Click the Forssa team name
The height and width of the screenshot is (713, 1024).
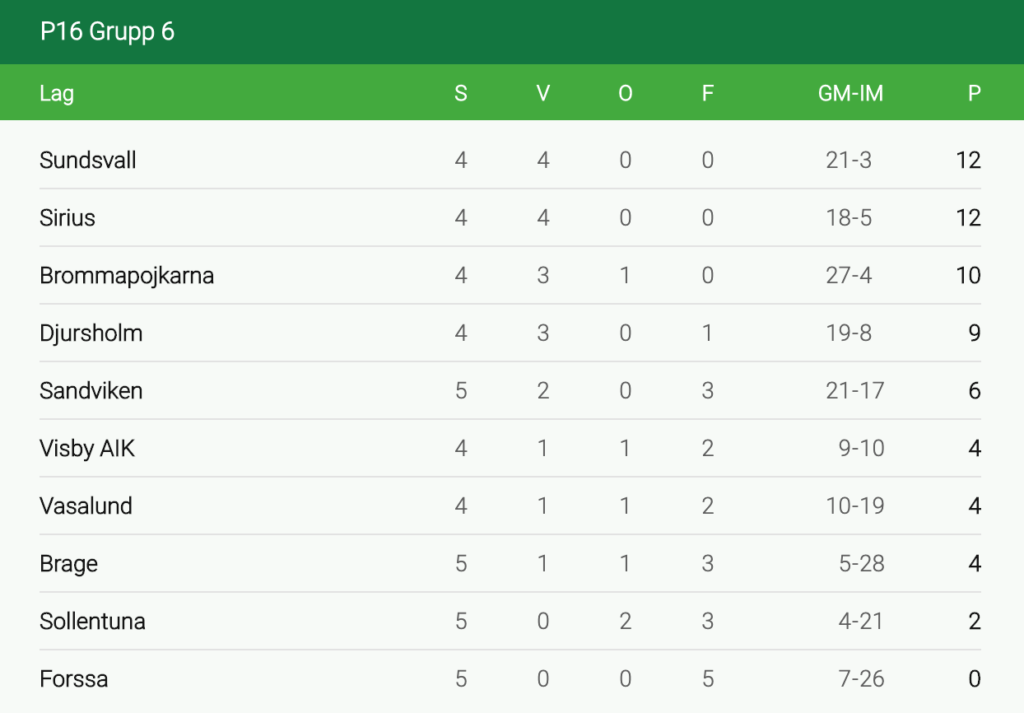click(x=74, y=679)
